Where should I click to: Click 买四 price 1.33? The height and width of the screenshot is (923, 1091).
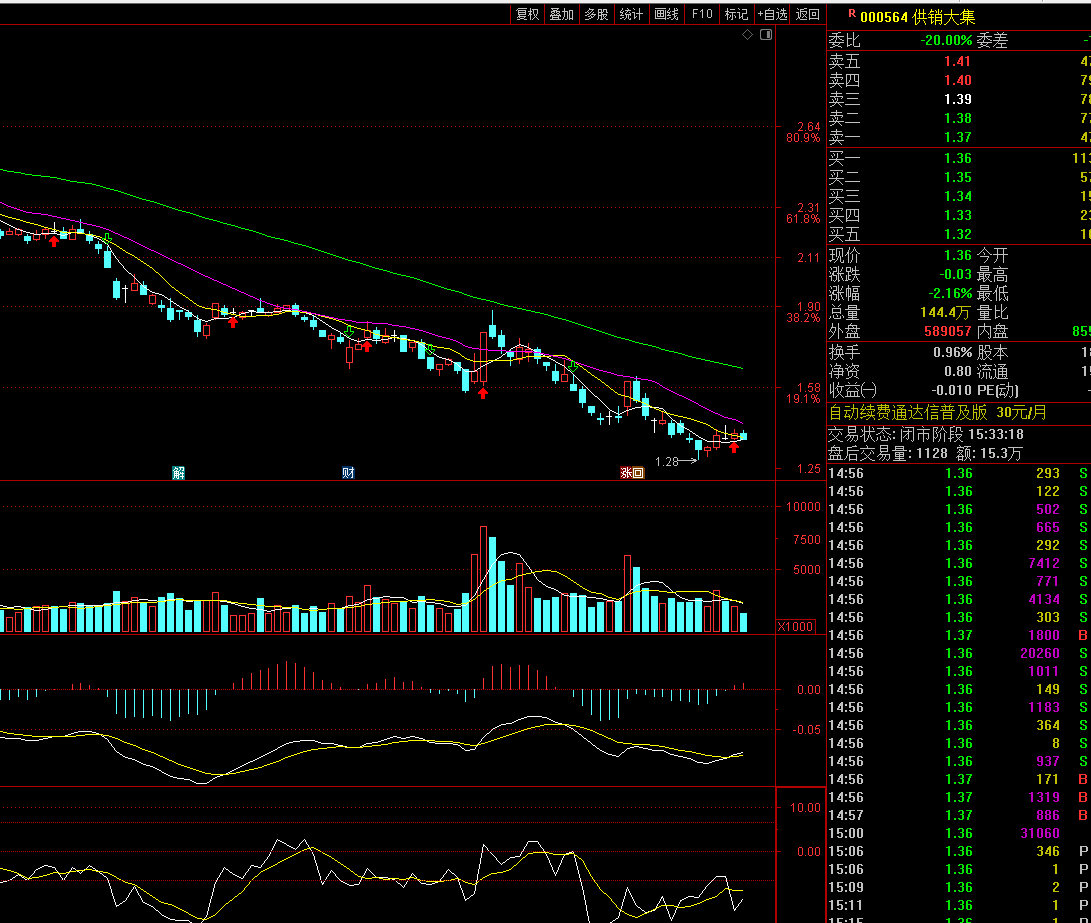click(957, 216)
